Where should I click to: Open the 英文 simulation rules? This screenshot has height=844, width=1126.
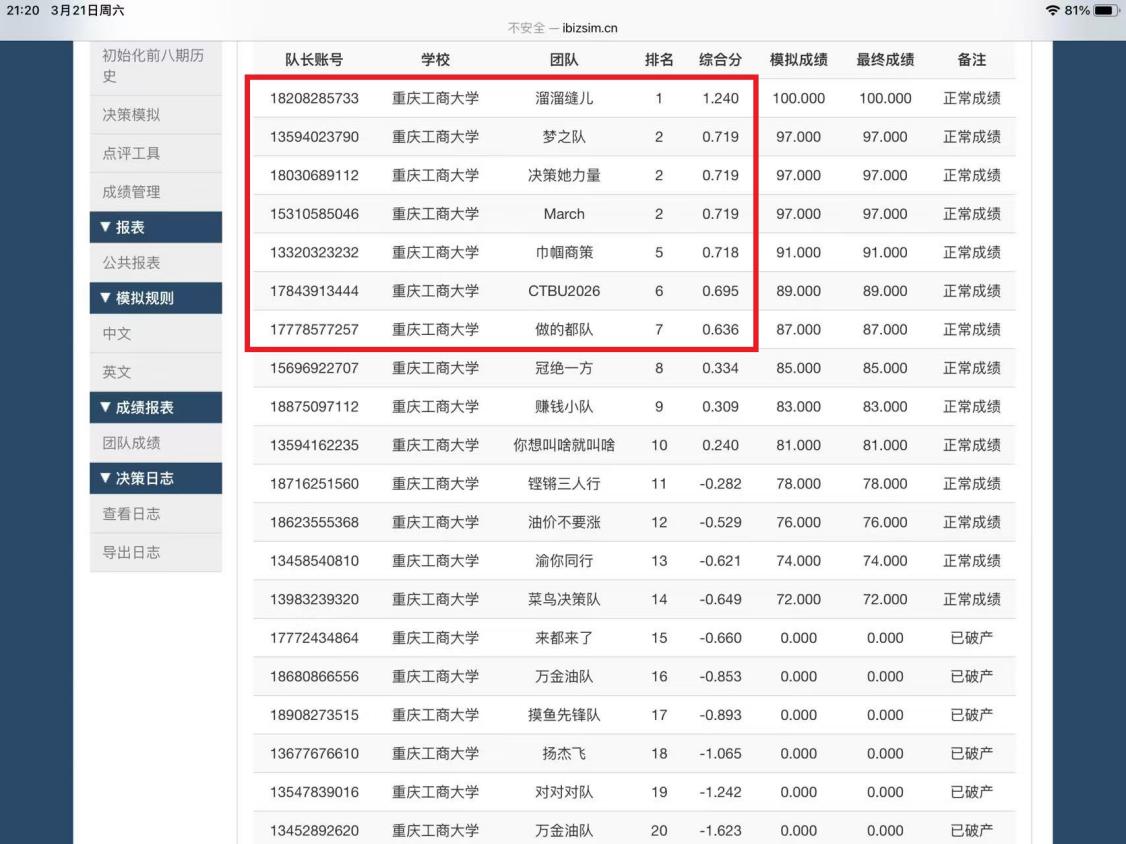117,372
